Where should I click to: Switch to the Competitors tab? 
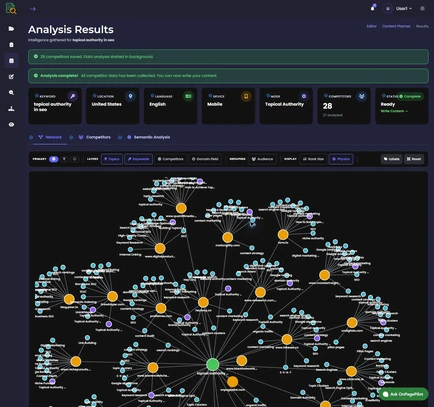coord(95,137)
